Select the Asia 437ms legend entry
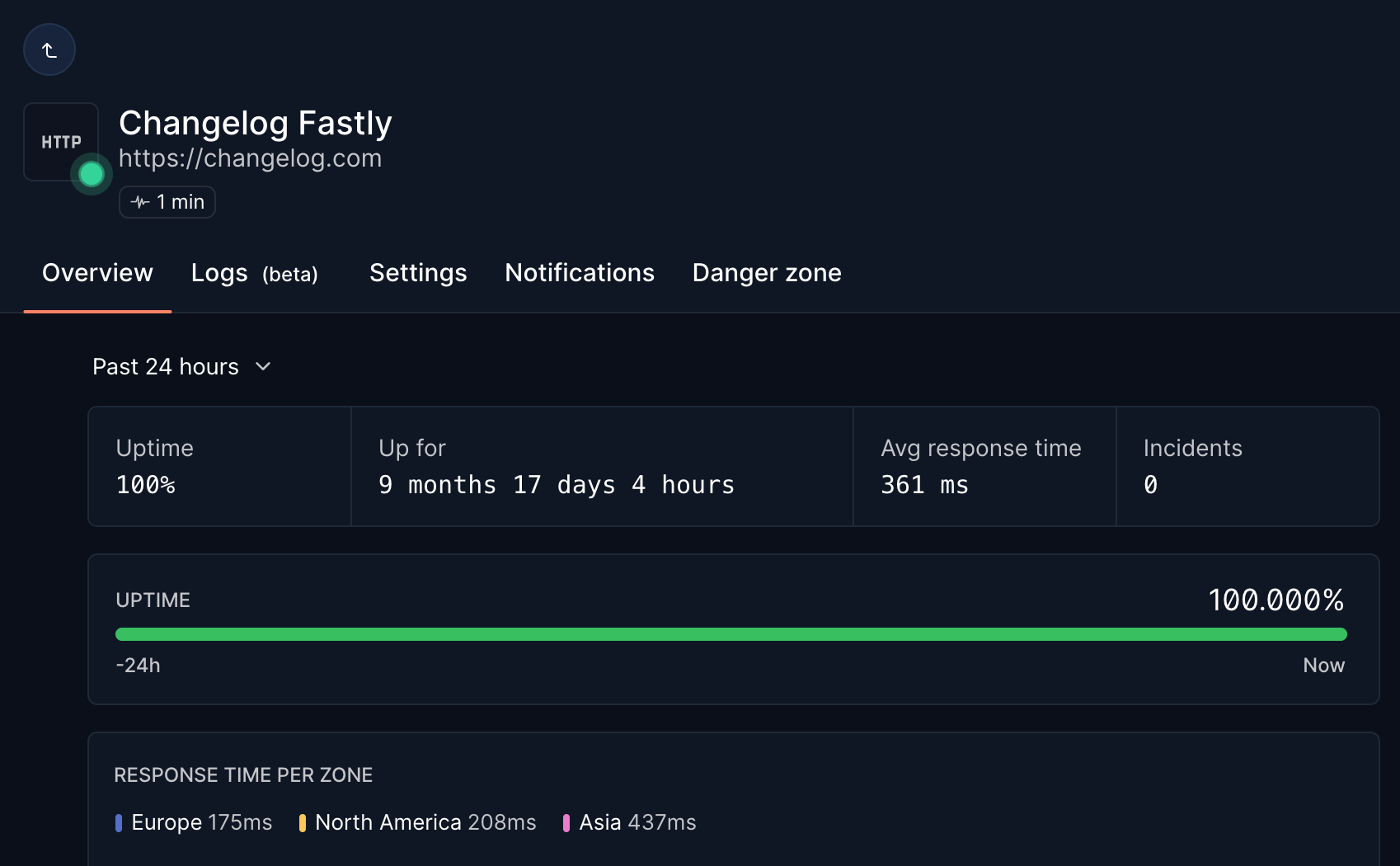Viewport: 1400px width, 866px height. click(630, 822)
